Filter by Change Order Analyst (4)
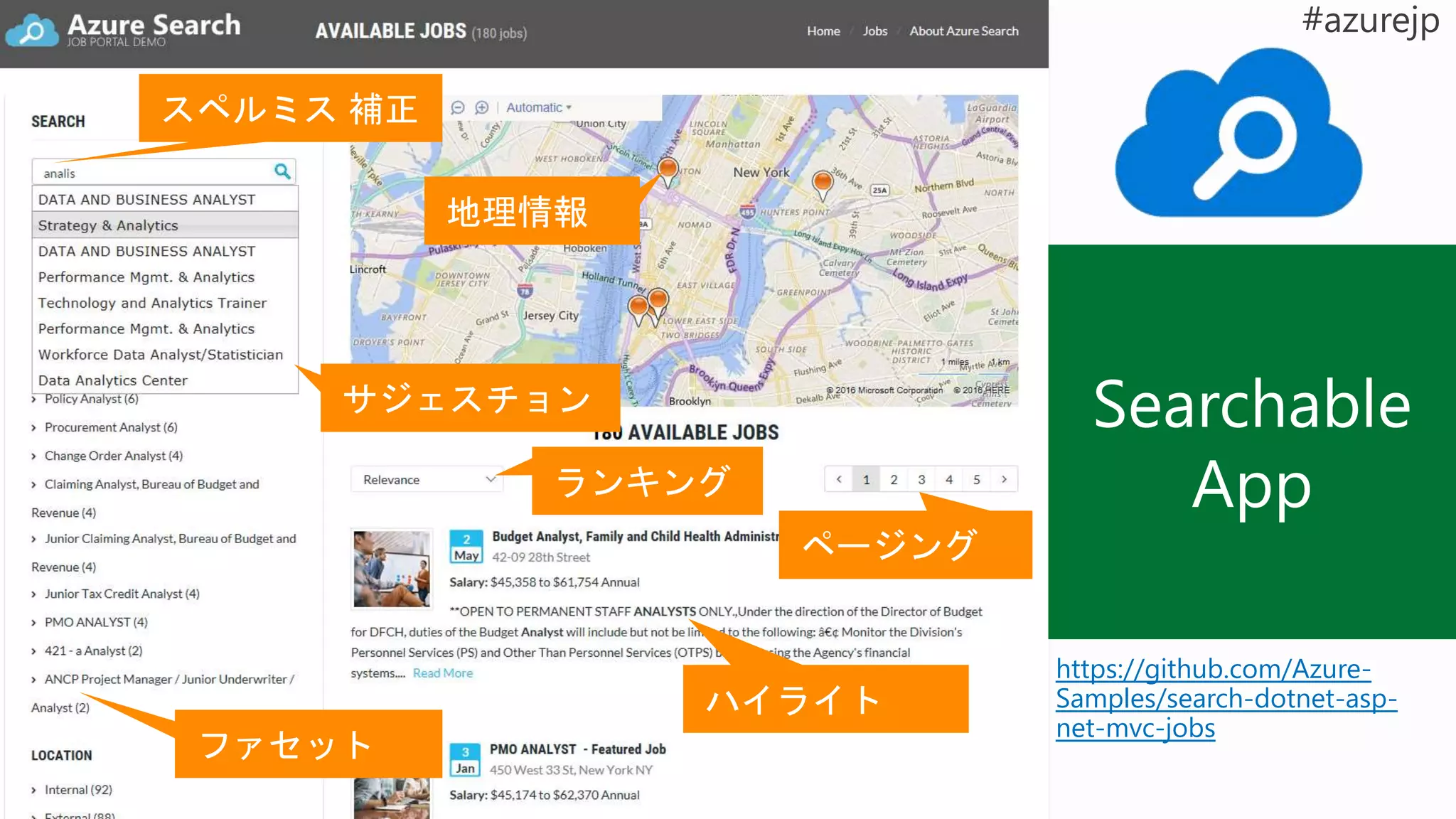1456x819 pixels. click(x=114, y=456)
